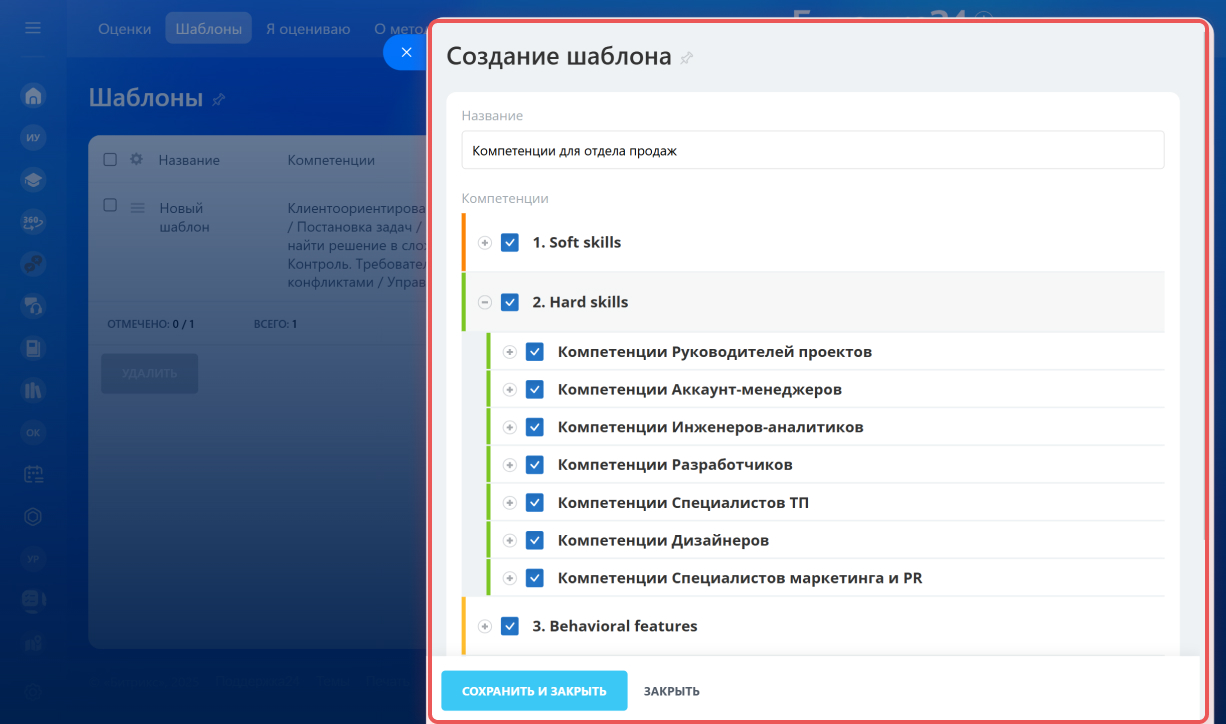This screenshot has width=1226, height=724.
Task: Uncheck the Компетенции Дизайнеров checkbox
Action: (x=535, y=540)
